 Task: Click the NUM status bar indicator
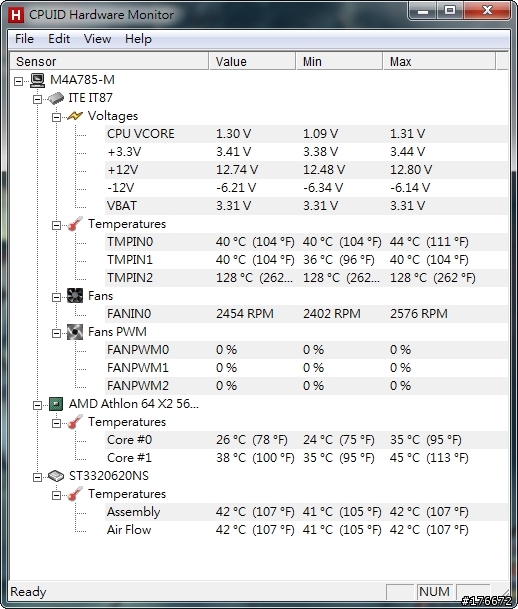(x=434, y=592)
